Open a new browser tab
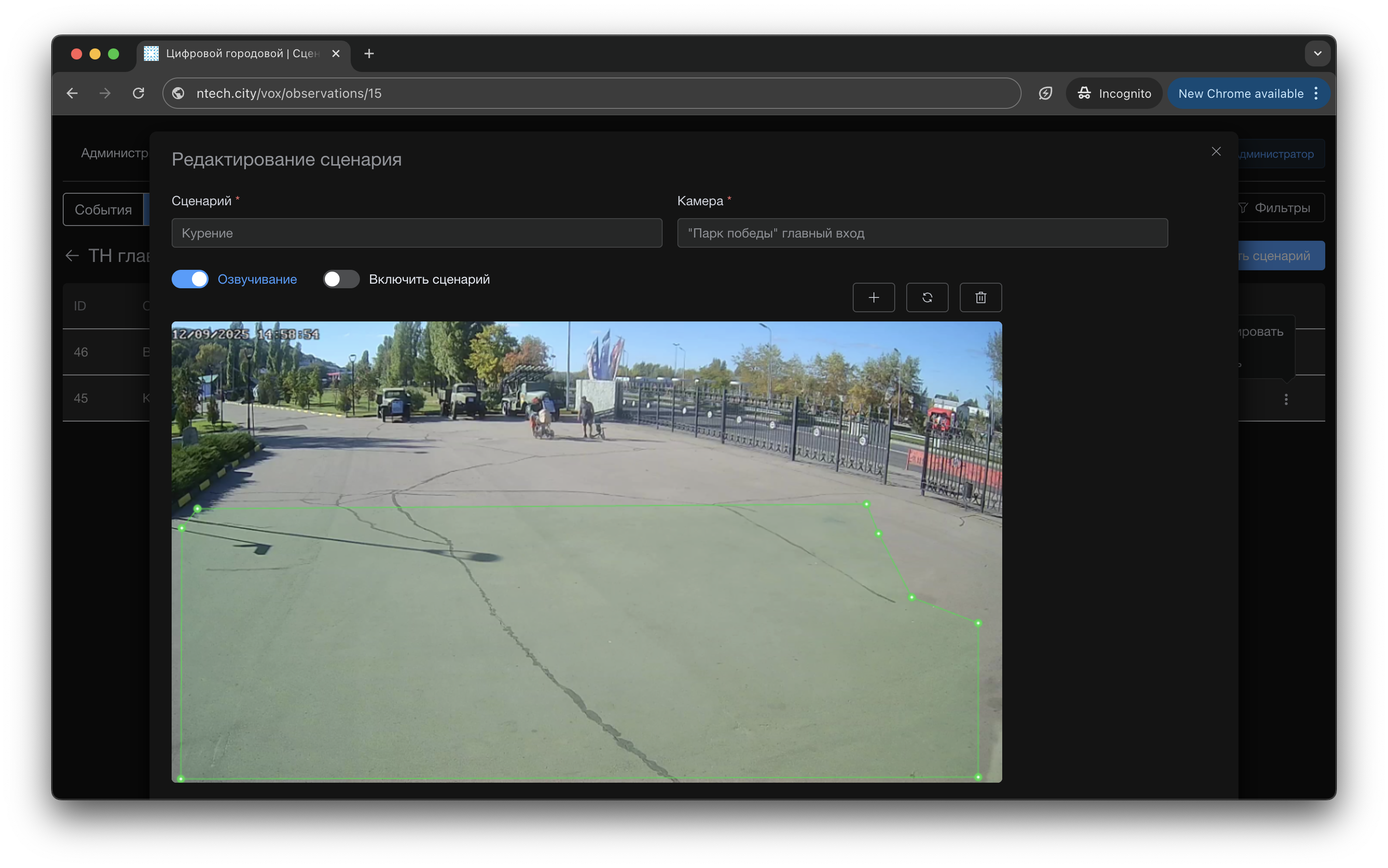The height and width of the screenshot is (868, 1388). tap(369, 54)
